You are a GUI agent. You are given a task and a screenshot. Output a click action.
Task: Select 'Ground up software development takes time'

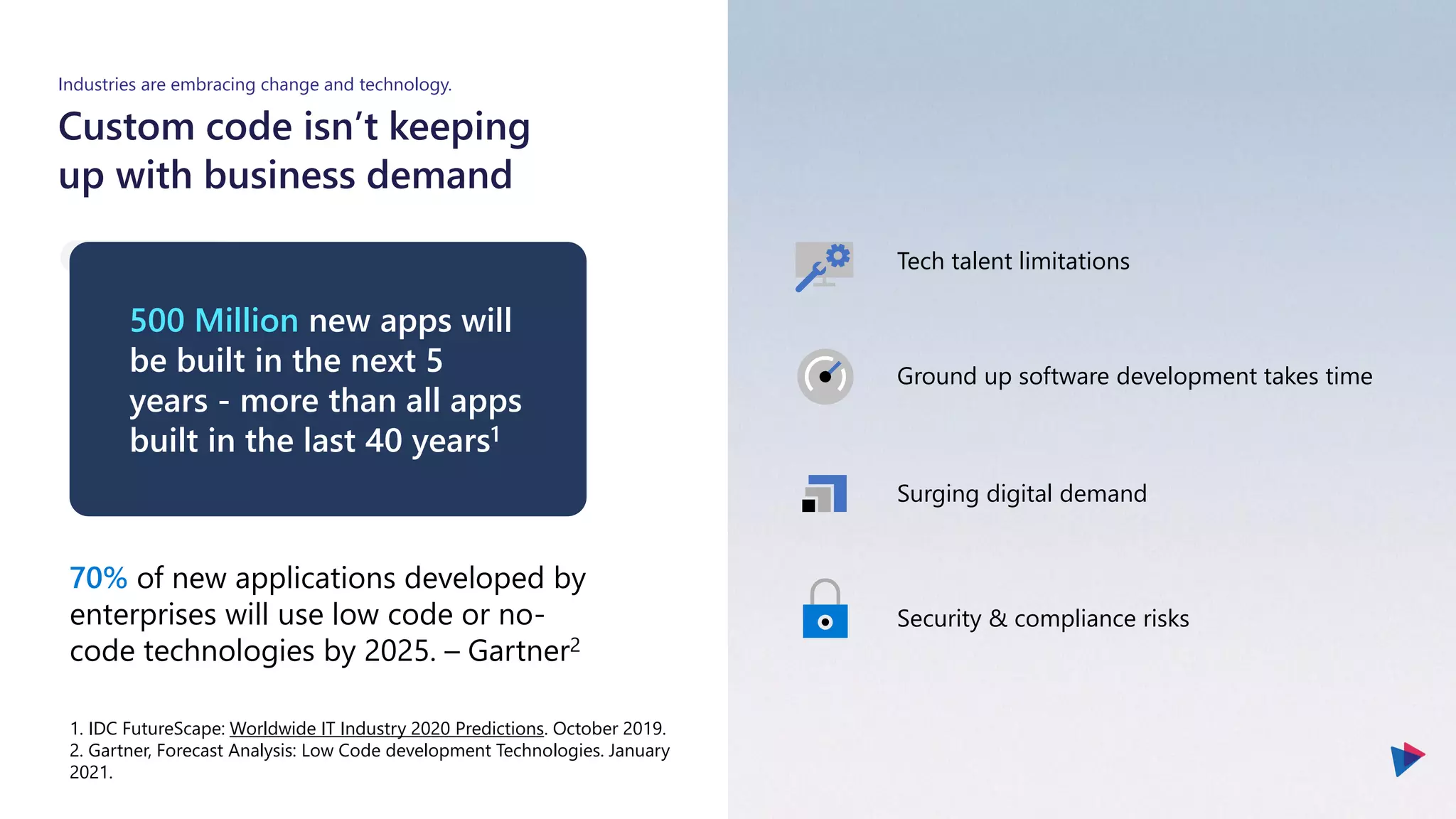[1135, 377]
